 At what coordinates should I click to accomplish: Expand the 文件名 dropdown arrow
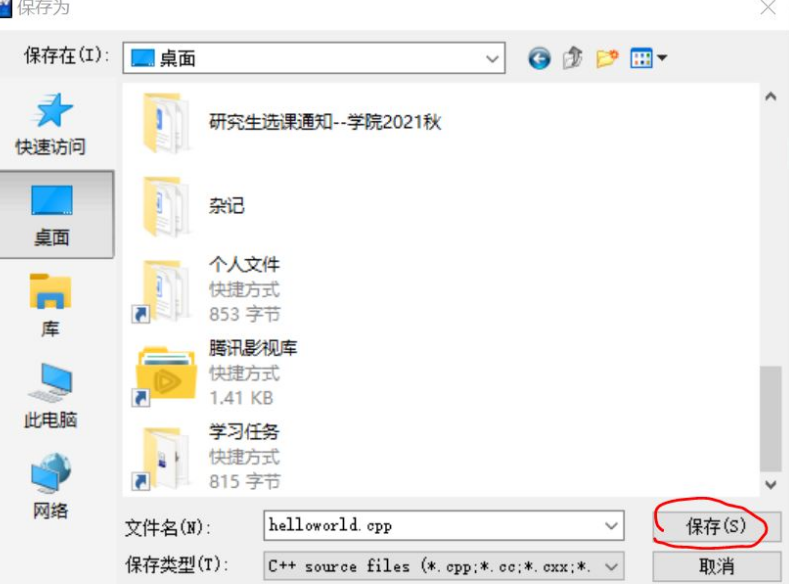[x=611, y=526]
